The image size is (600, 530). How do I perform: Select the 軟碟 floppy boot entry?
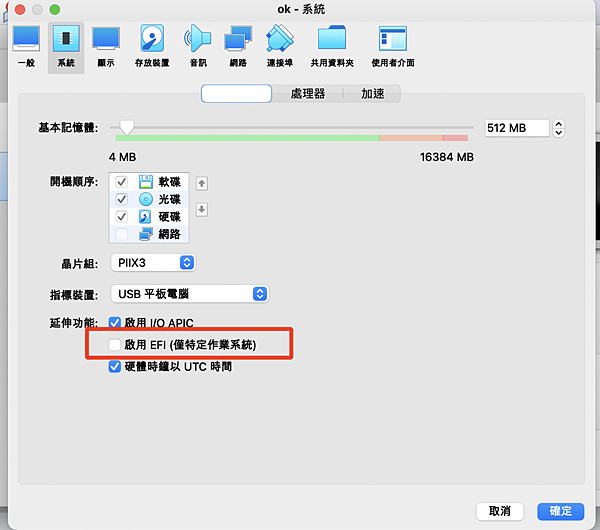[x=148, y=182]
